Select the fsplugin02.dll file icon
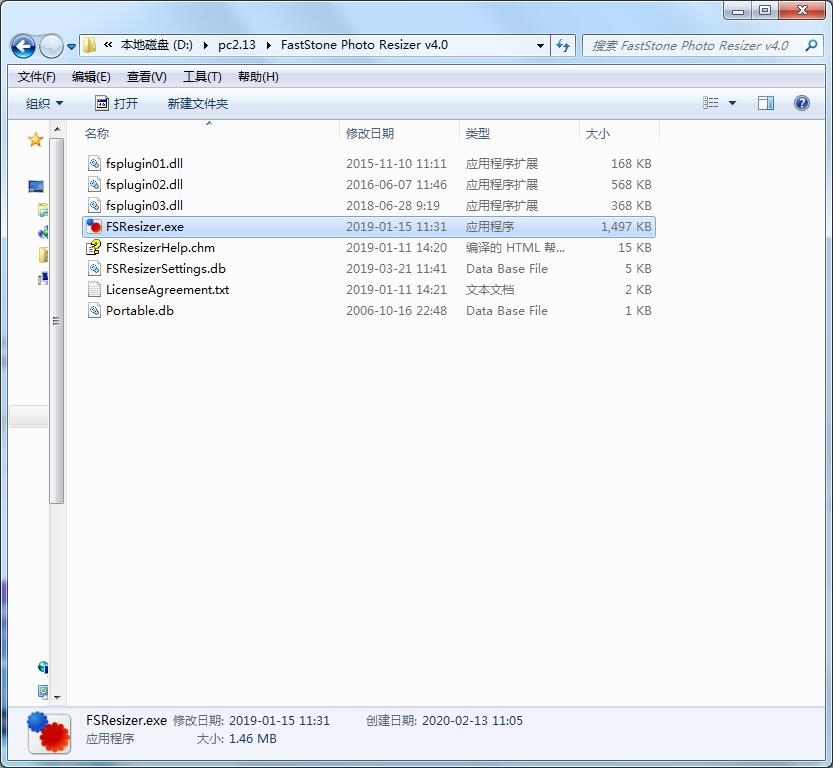The image size is (833, 768). click(x=94, y=184)
